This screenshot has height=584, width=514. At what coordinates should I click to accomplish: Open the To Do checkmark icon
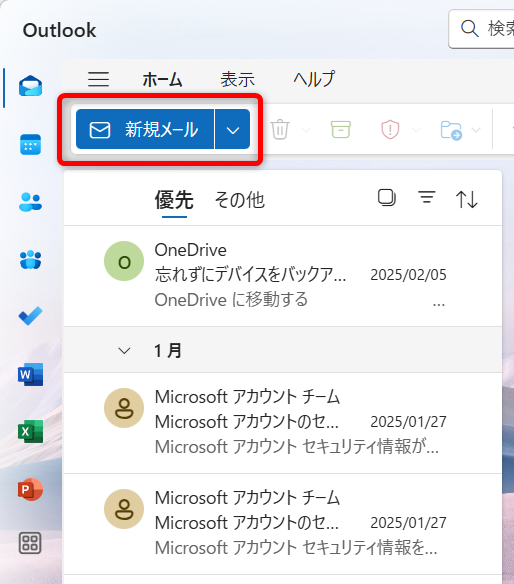click(x=31, y=316)
